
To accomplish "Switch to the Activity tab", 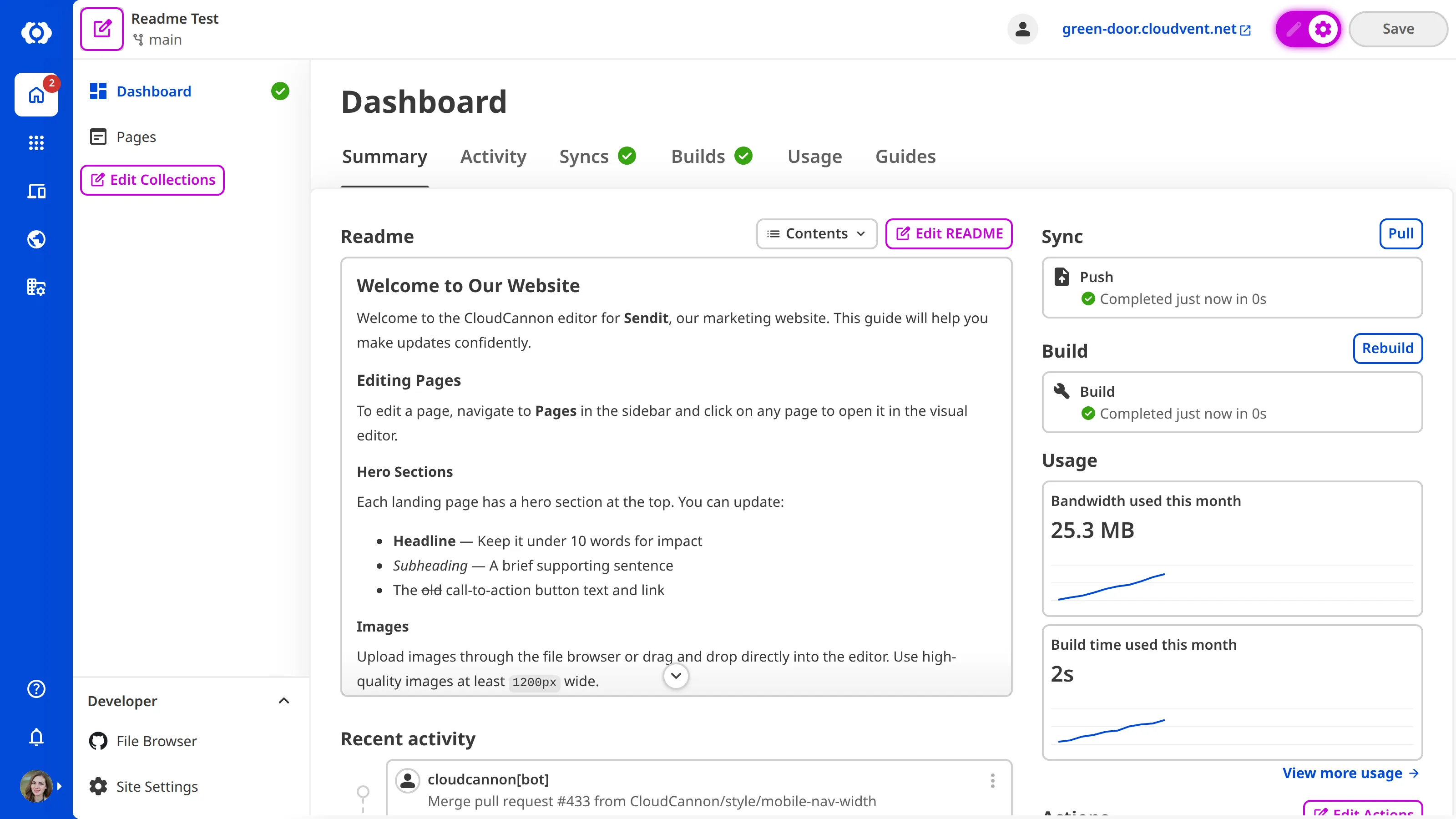I will click(x=493, y=157).
